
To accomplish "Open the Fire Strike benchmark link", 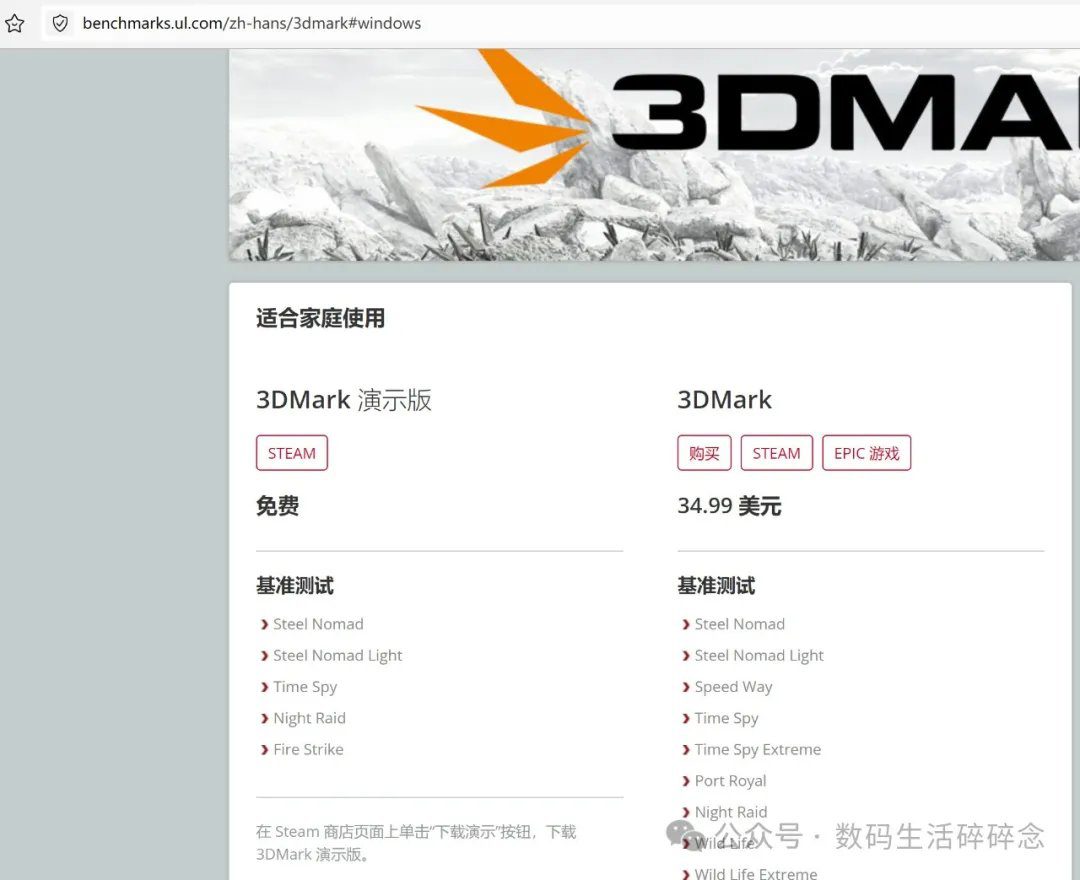I will coord(308,749).
